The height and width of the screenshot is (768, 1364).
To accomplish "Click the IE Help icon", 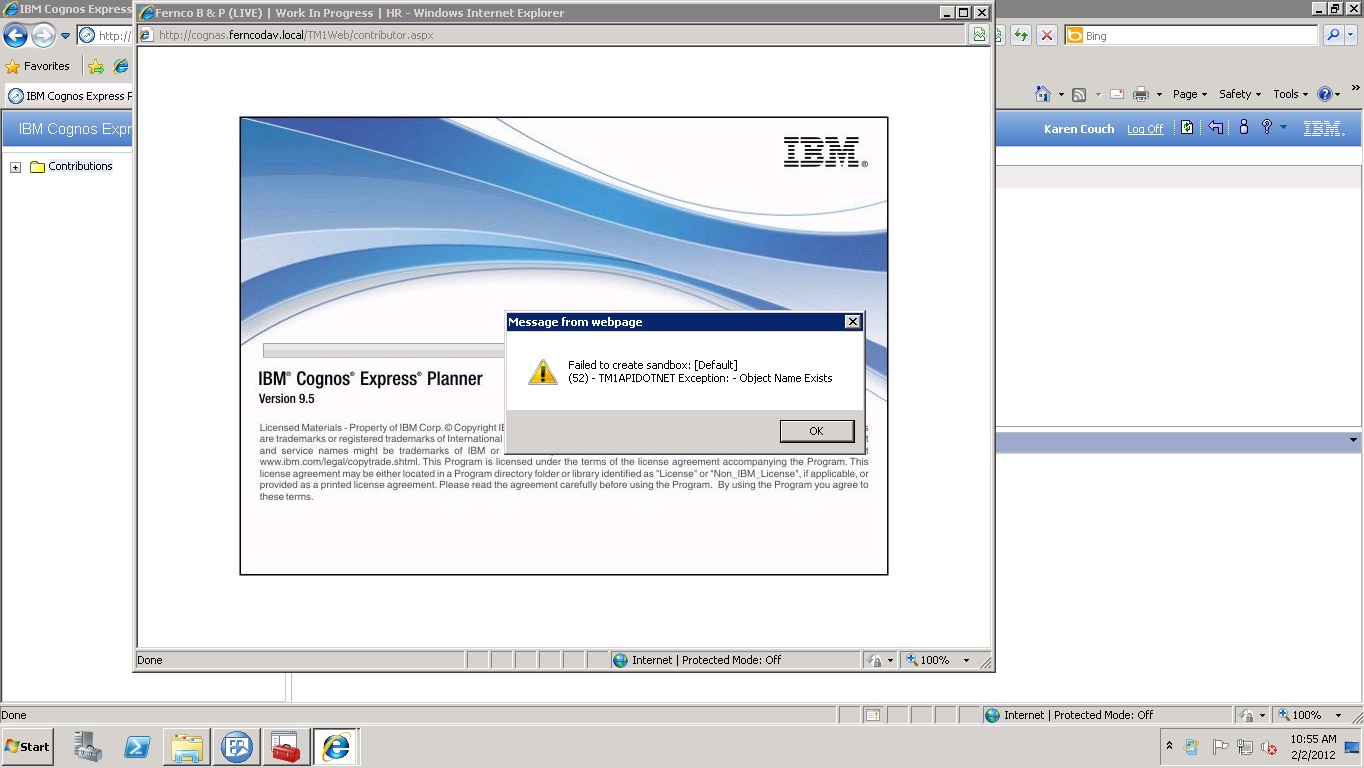I will pos(1325,94).
